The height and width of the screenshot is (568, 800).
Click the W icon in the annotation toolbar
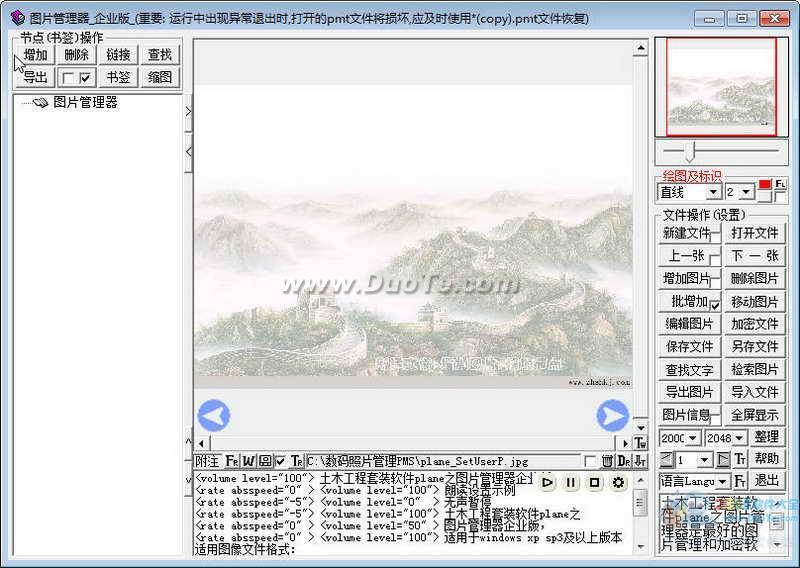[x=248, y=461]
